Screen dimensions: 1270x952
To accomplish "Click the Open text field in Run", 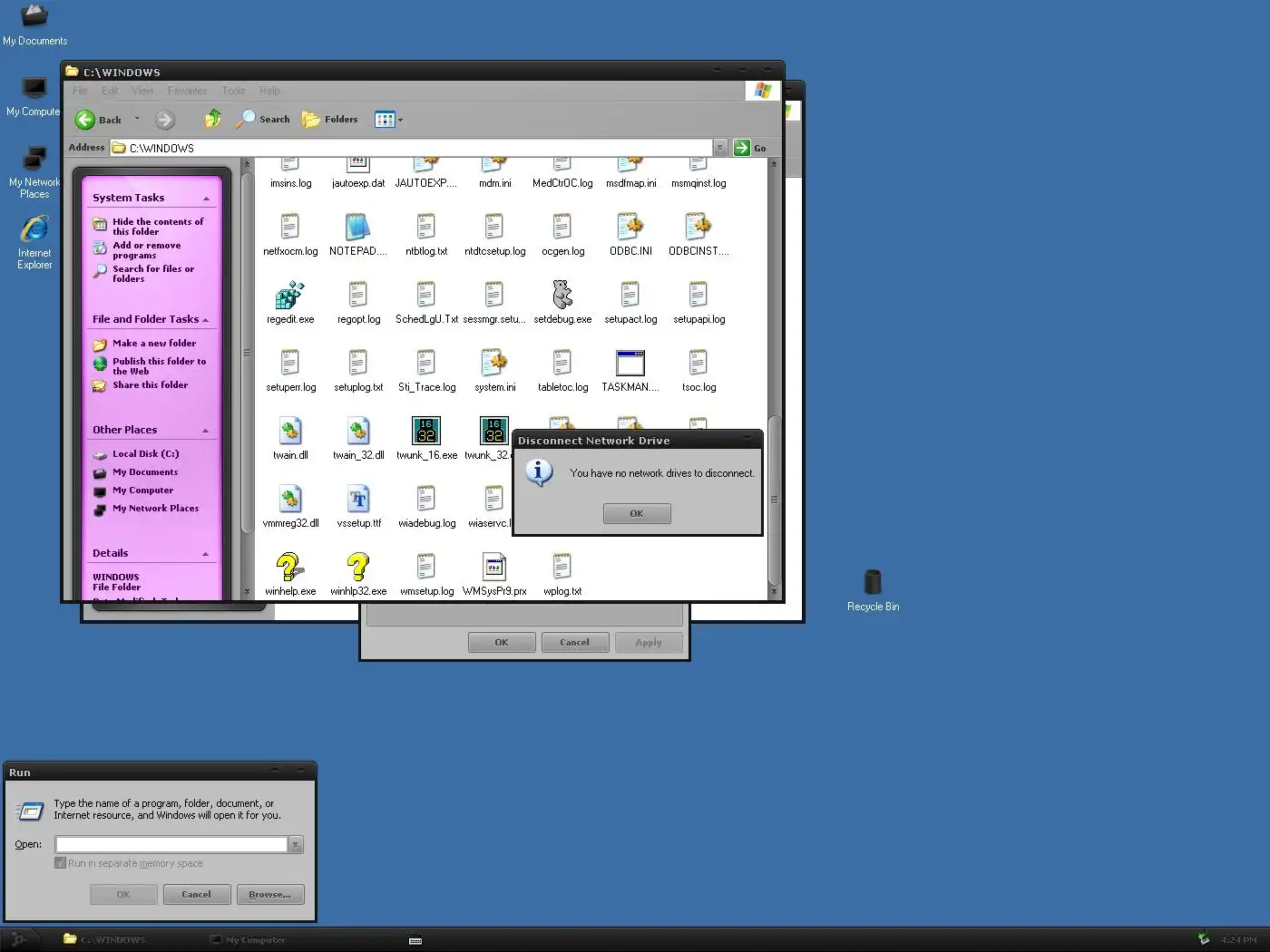I will pyautogui.click(x=171, y=844).
